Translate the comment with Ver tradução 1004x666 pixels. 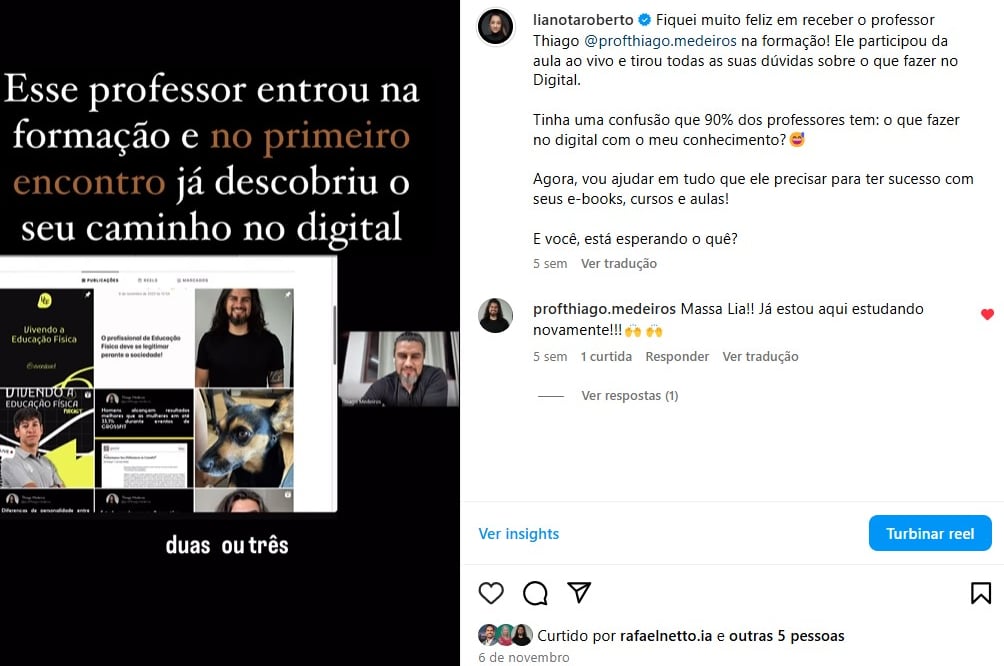[760, 357]
